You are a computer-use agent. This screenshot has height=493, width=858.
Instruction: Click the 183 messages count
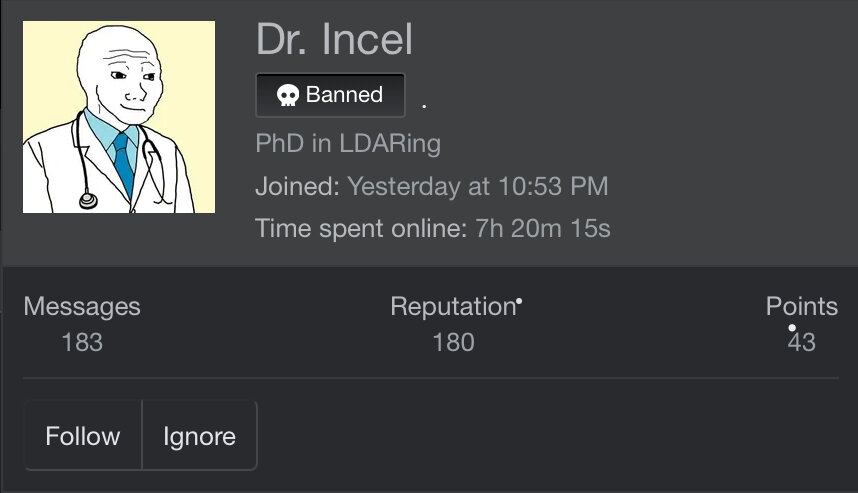[x=82, y=342]
